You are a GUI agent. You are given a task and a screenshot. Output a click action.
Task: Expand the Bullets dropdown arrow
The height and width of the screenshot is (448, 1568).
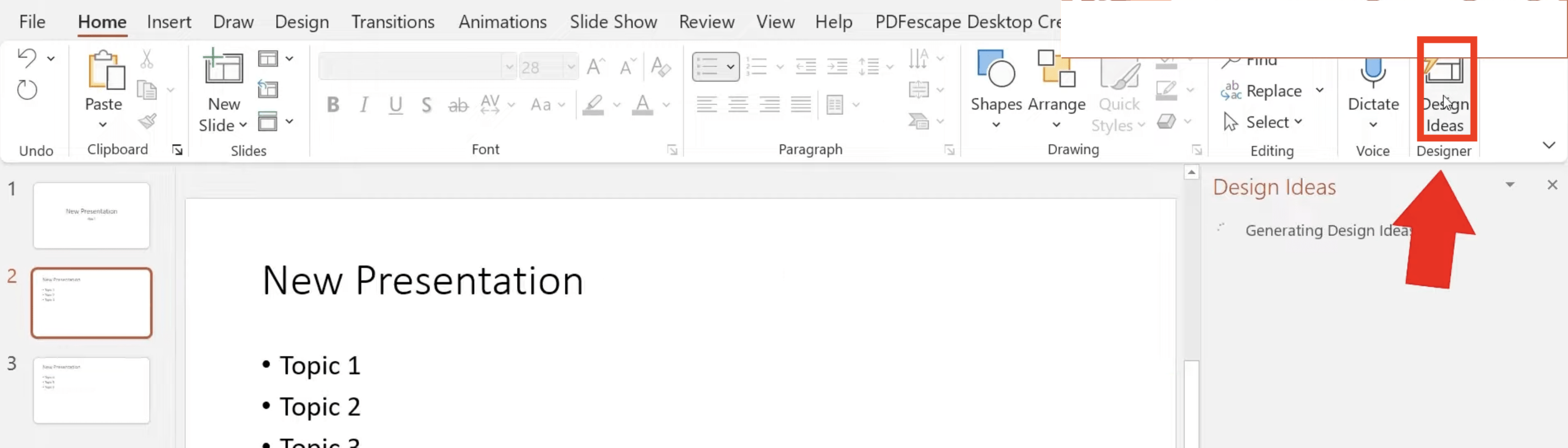tap(730, 67)
